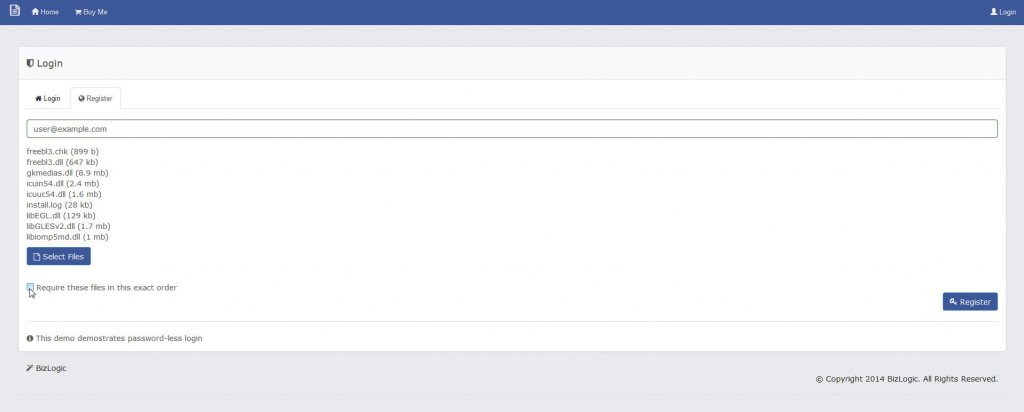The image size is (1024, 412).
Task: Click the shield icon beside Login heading
Action: coord(30,63)
